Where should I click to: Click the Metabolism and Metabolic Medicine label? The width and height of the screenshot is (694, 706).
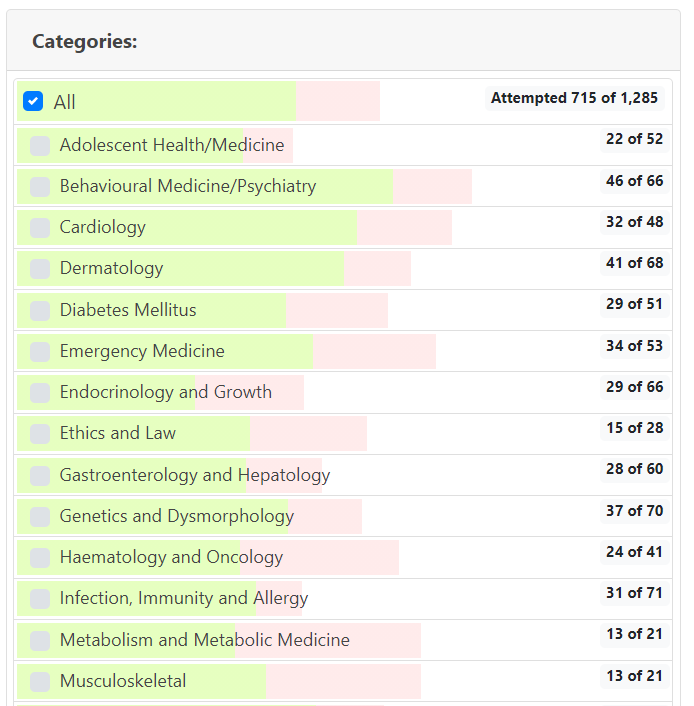(204, 640)
